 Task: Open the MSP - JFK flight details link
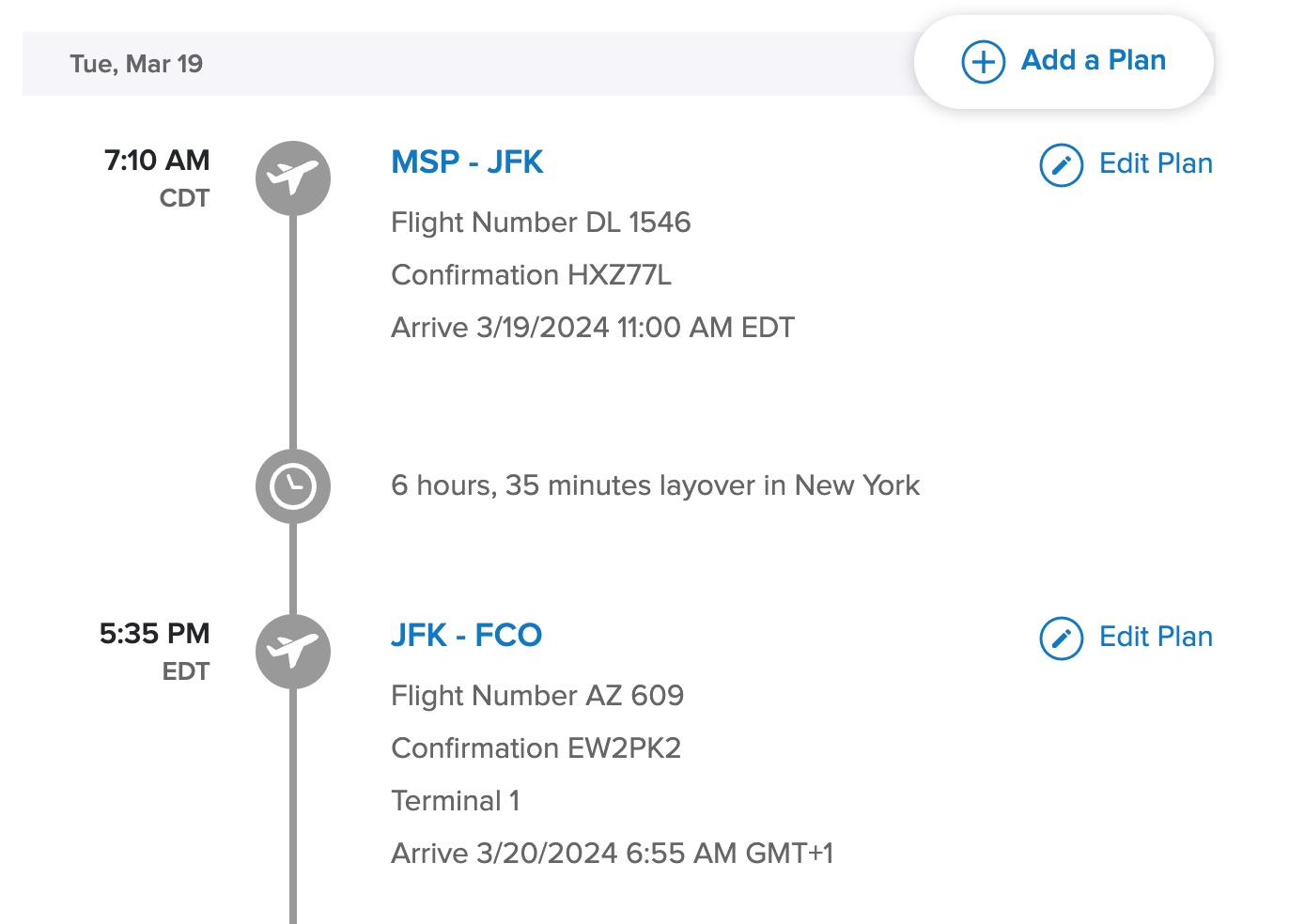coord(467,162)
